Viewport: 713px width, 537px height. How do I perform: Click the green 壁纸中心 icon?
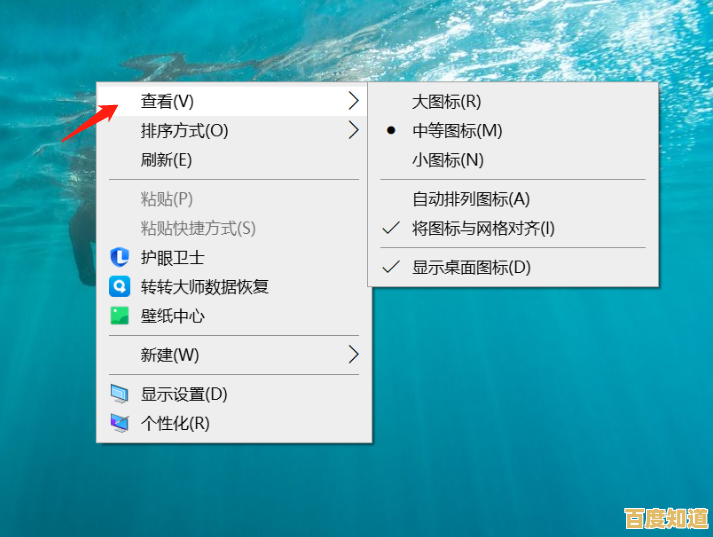(x=120, y=316)
